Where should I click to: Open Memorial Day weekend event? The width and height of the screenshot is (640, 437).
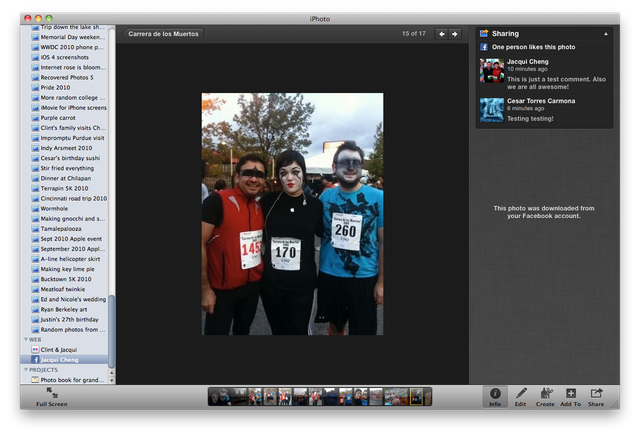pyautogui.click(x=64, y=37)
